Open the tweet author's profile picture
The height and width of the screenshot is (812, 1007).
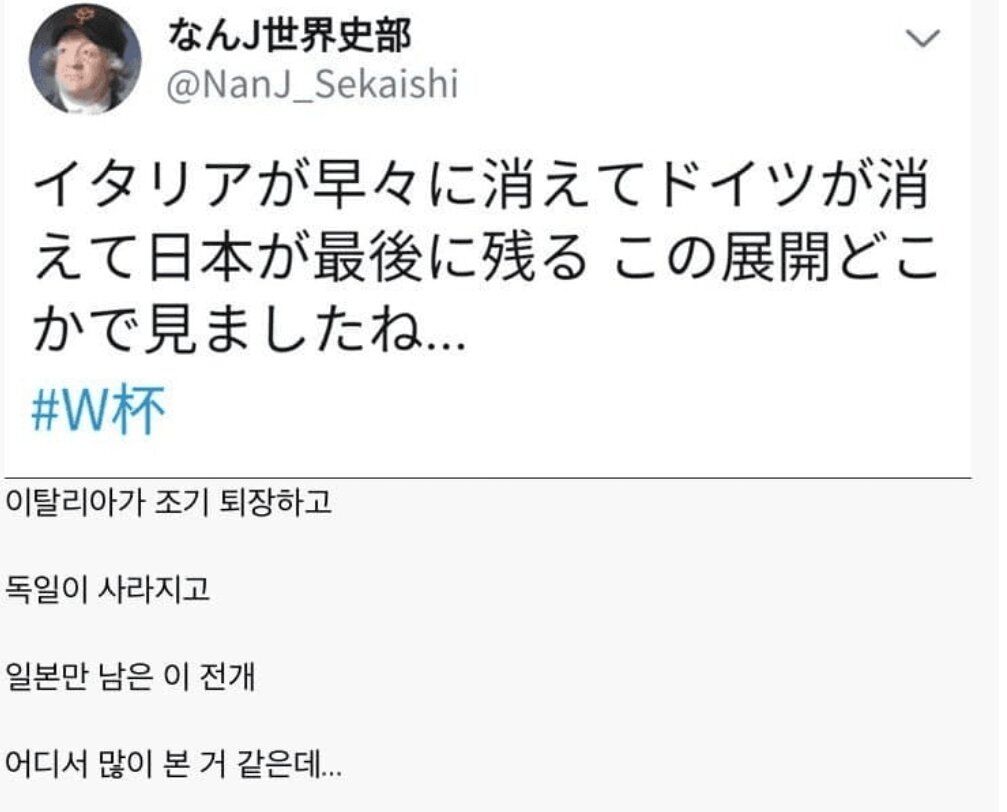point(85,59)
